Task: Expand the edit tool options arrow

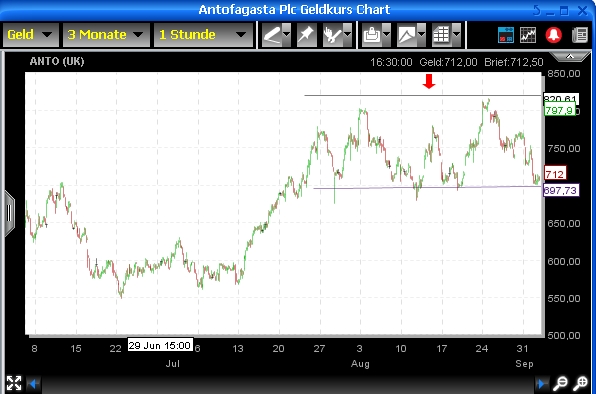Action: [347, 35]
